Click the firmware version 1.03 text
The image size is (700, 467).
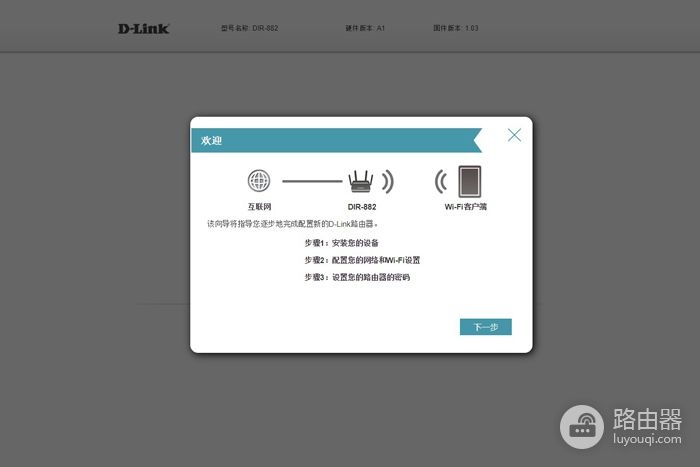(x=456, y=28)
